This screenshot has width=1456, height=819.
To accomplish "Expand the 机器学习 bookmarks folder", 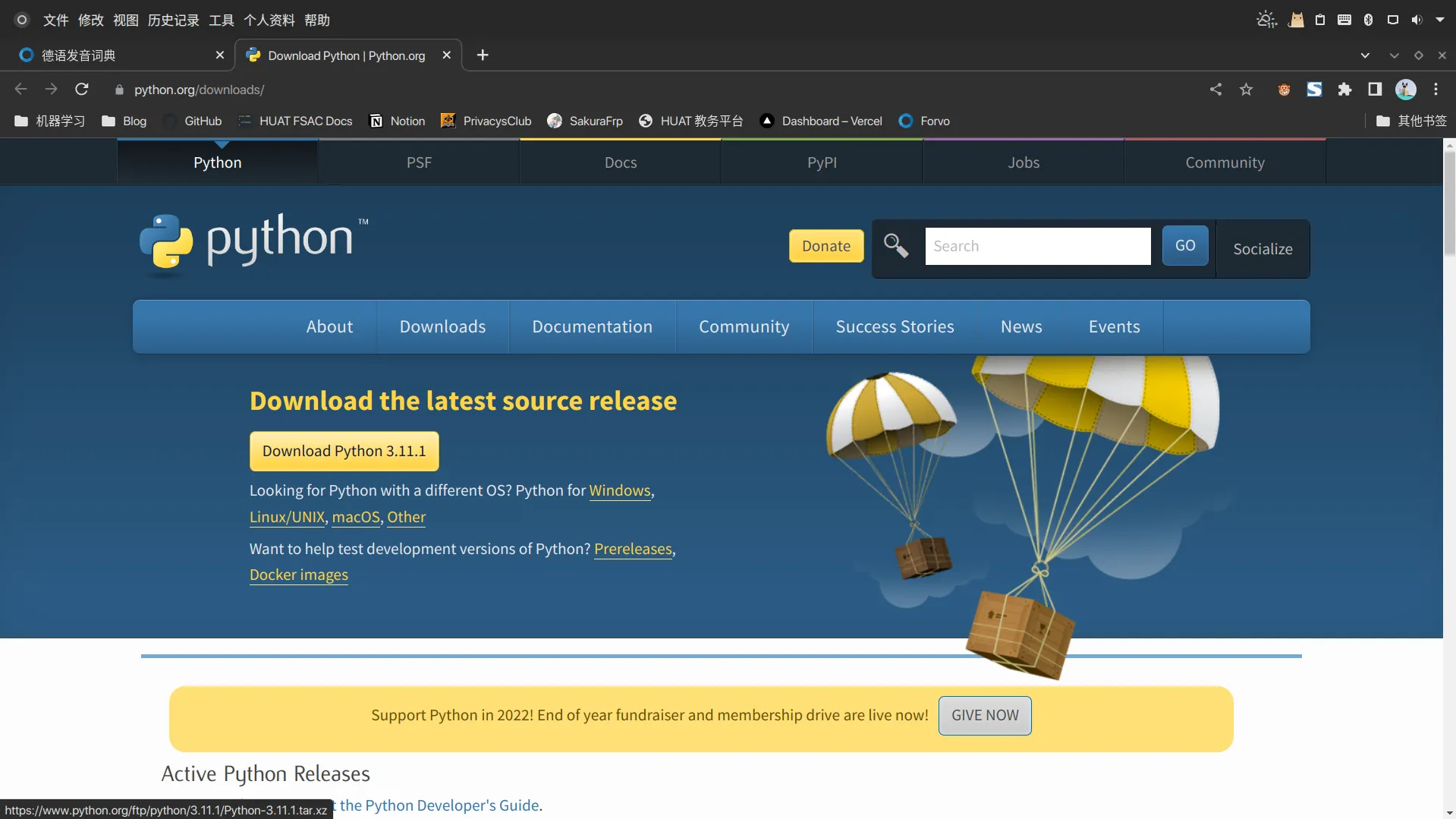I will 50,121.
